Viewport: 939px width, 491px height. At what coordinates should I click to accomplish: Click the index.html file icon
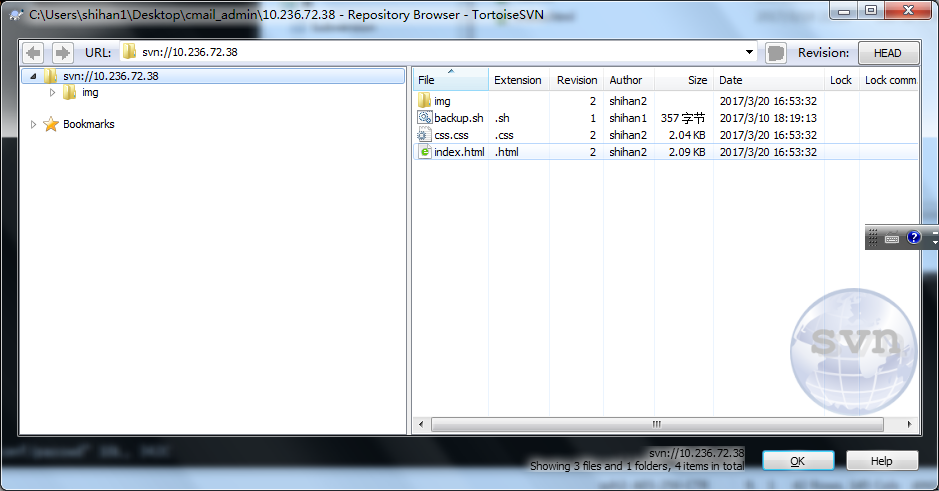coord(424,151)
